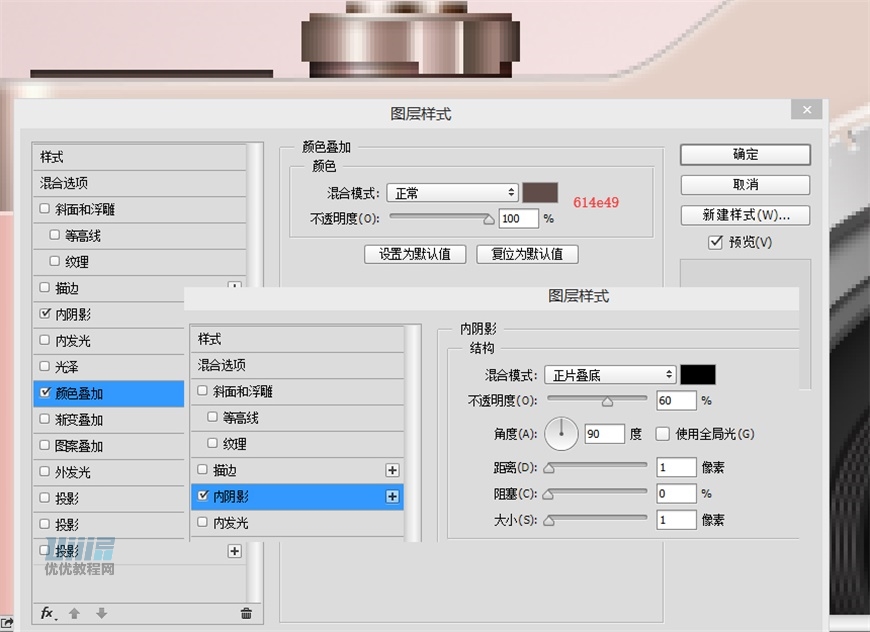Click the color overlay 不透明度 slider
This screenshot has height=632, width=870.
click(441, 218)
